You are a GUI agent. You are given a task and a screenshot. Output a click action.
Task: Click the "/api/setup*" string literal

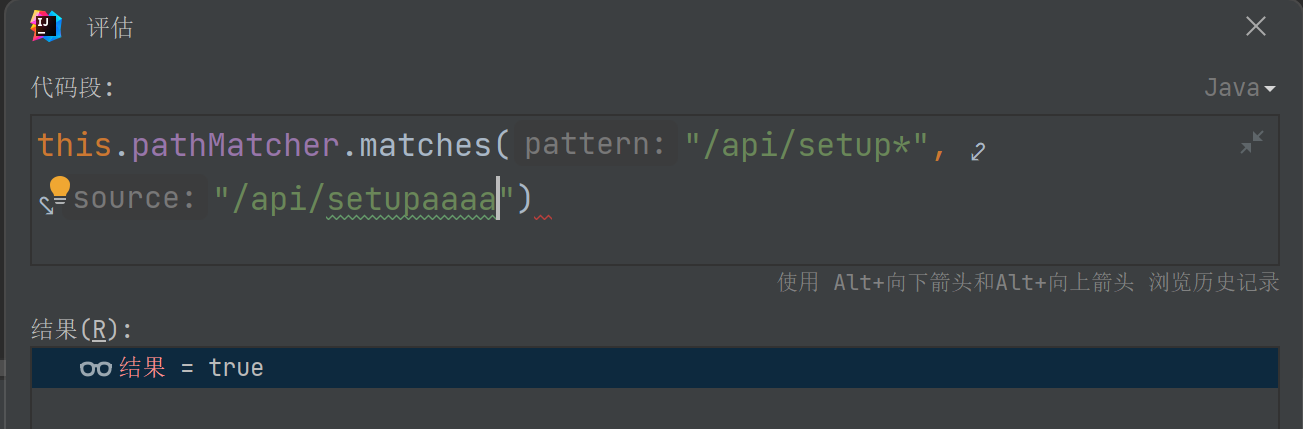pyautogui.click(x=807, y=146)
